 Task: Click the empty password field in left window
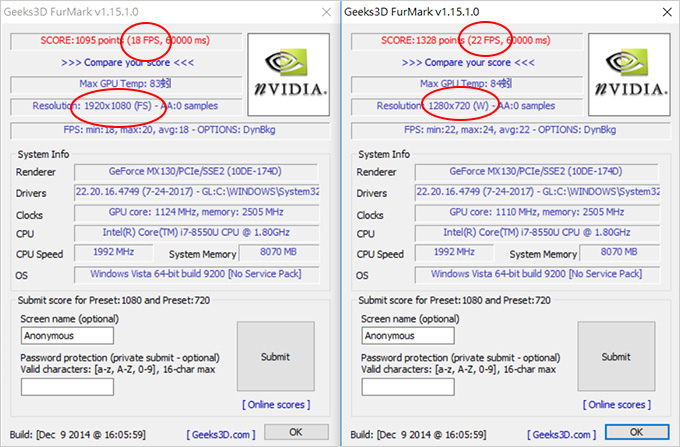click(x=67, y=387)
